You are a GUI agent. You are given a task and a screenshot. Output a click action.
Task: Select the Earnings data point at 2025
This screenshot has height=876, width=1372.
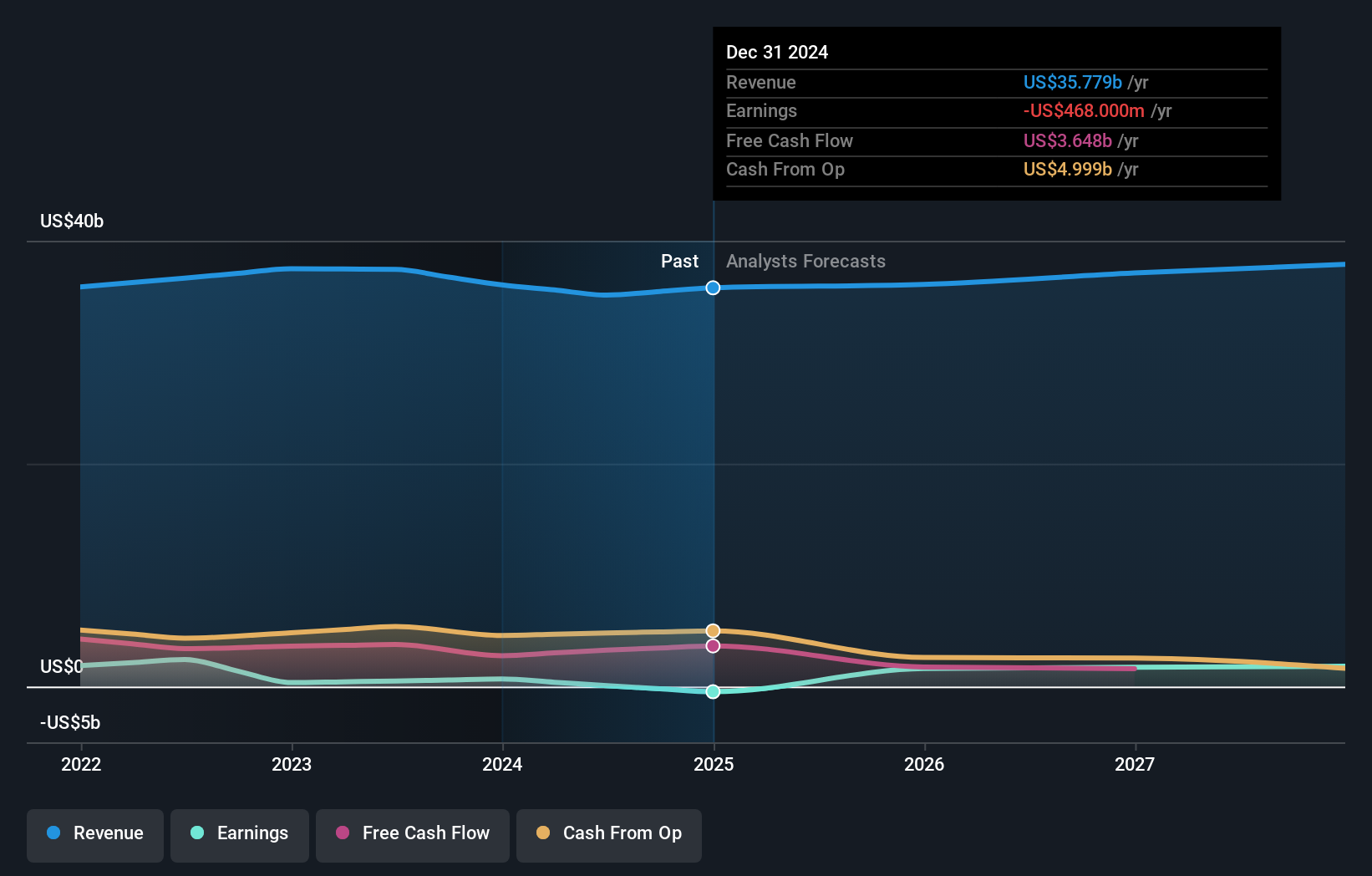pos(713,692)
